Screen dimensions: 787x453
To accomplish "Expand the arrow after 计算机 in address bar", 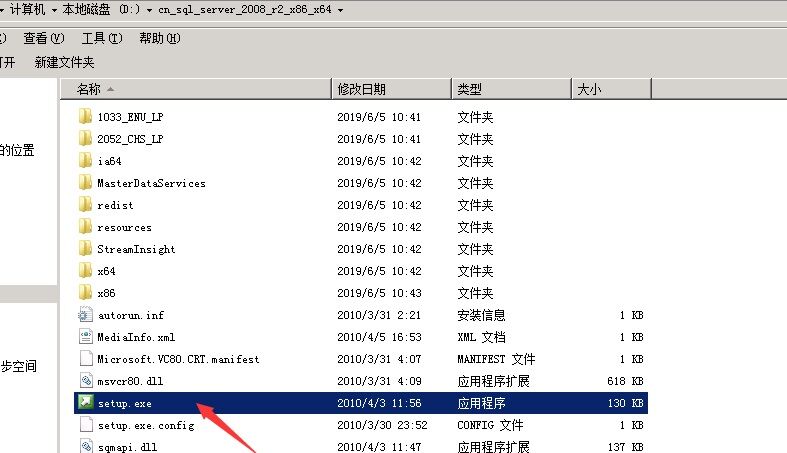I will [54, 10].
